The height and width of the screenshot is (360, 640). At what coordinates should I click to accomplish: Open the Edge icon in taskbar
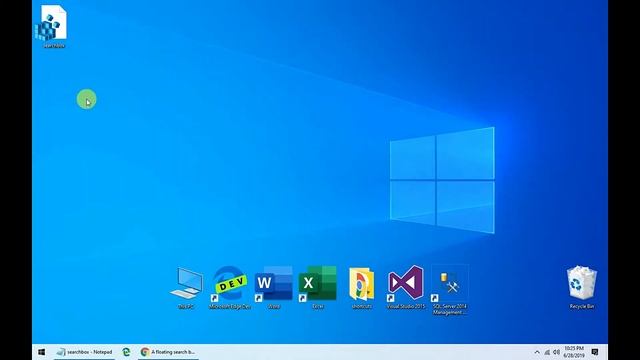coord(127,352)
